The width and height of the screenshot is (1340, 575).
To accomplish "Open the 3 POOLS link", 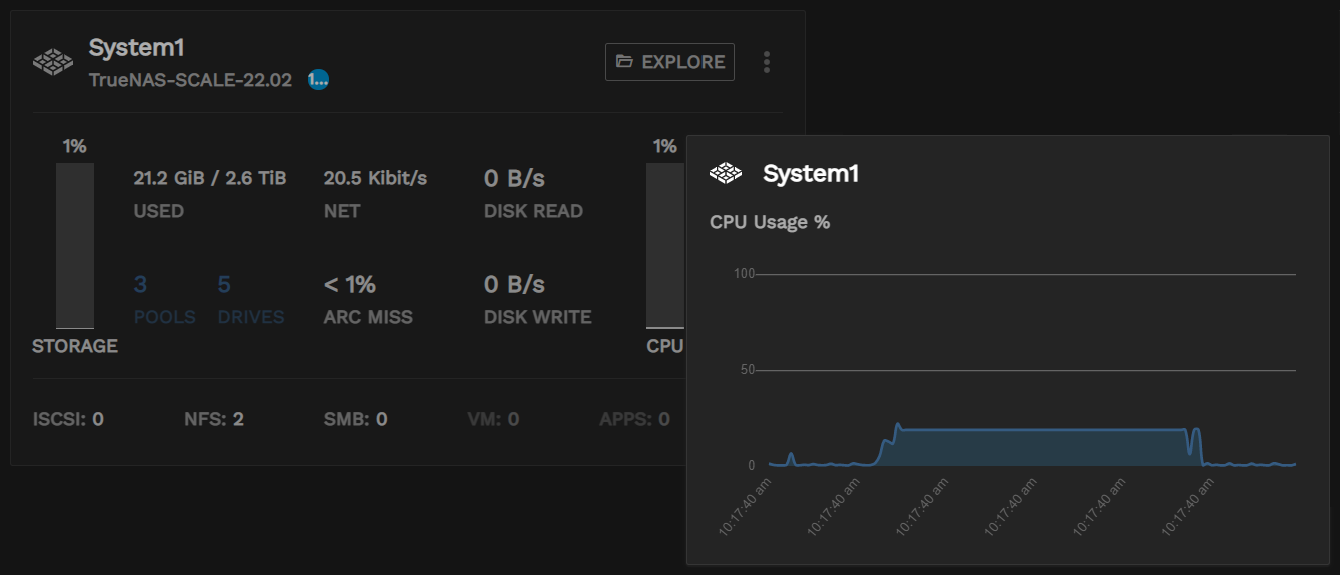I will coord(164,300).
